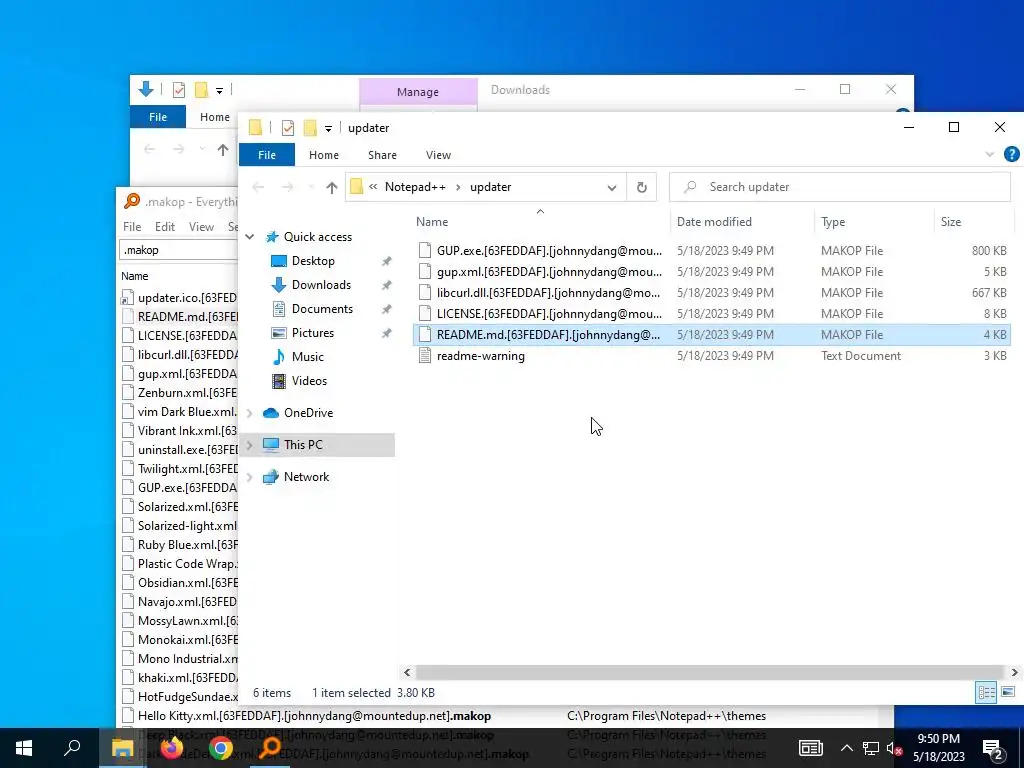Image resolution: width=1024 pixels, height=768 pixels.
Task: Select Network in the navigation pane
Action: (x=306, y=477)
